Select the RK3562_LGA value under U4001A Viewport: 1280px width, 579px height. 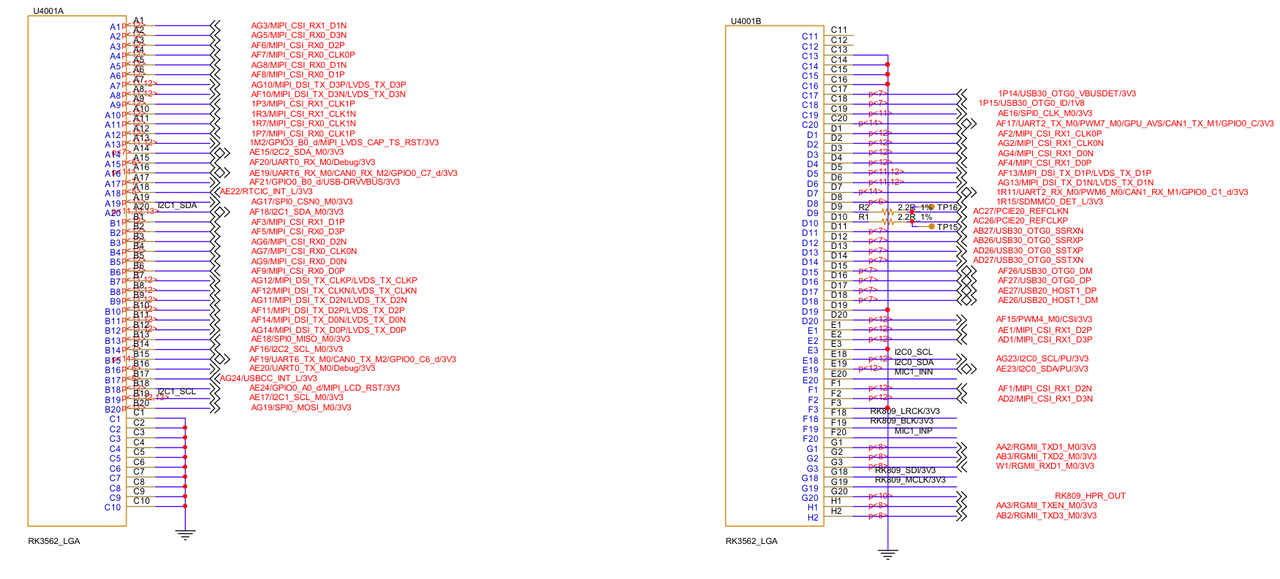[x=54, y=541]
